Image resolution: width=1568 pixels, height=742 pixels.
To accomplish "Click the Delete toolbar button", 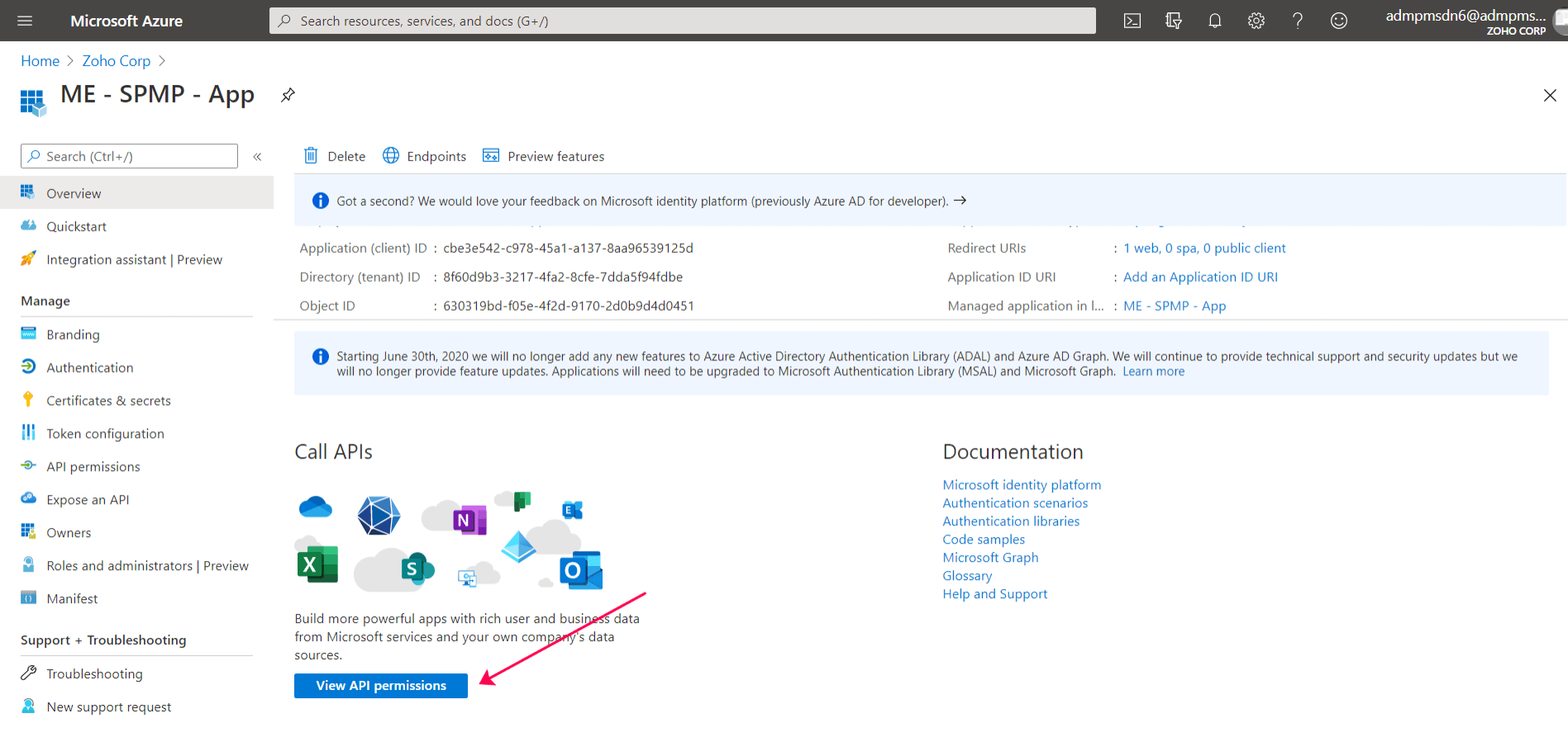I will [x=335, y=156].
